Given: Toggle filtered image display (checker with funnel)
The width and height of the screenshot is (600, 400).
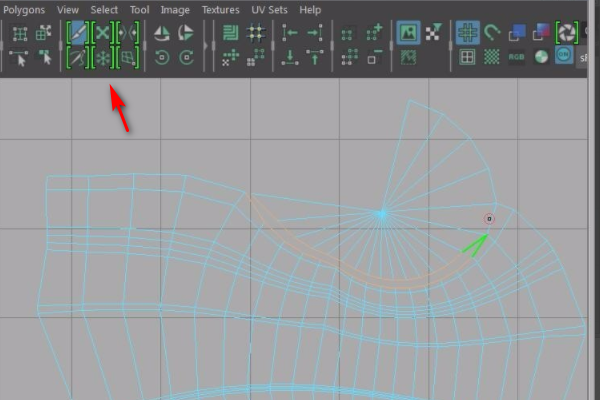Looking at the screenshot, I should [x=434, y=33].
